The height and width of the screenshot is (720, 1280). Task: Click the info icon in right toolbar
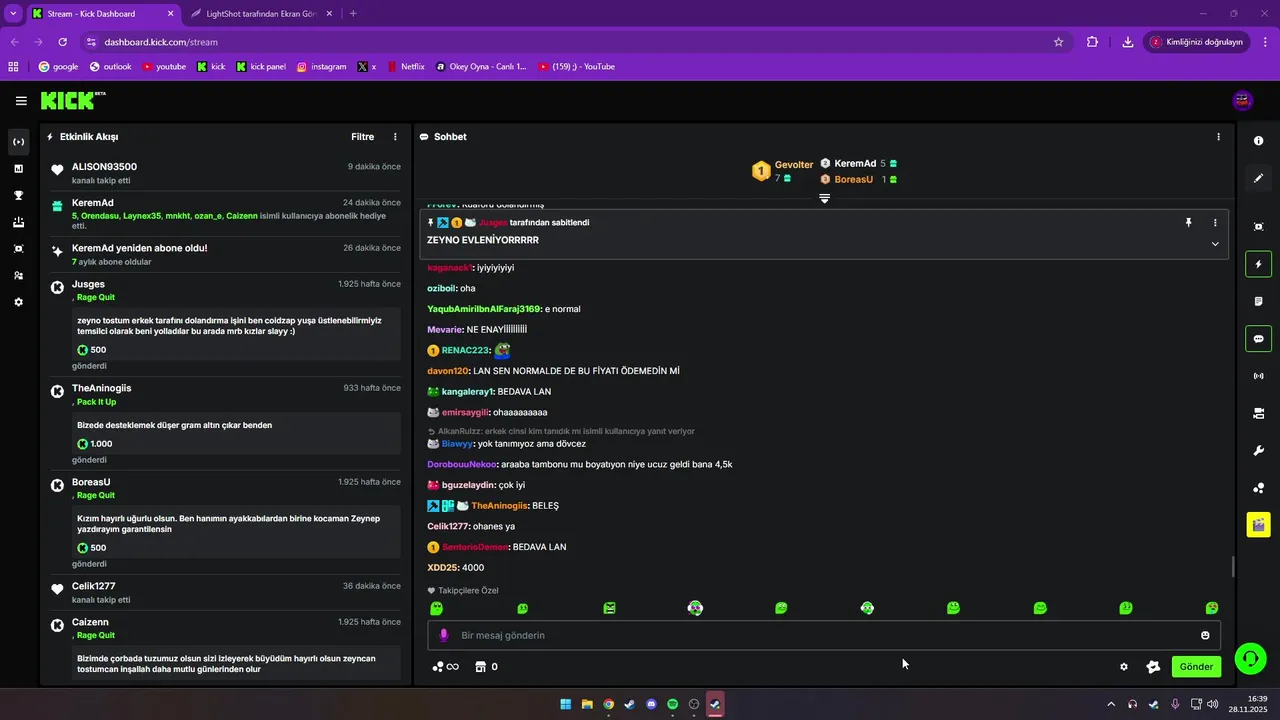[1258, 141]
